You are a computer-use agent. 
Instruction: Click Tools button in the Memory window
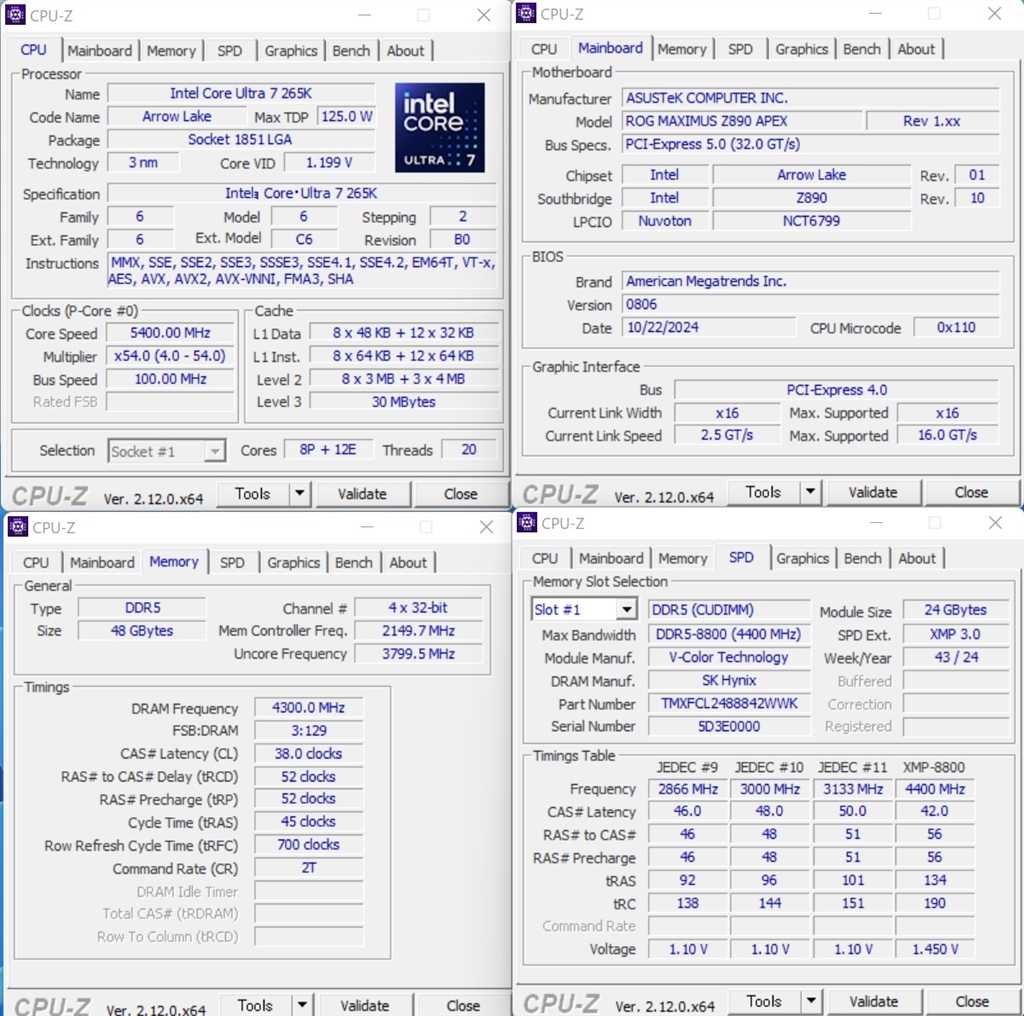tap(255, 1005)
